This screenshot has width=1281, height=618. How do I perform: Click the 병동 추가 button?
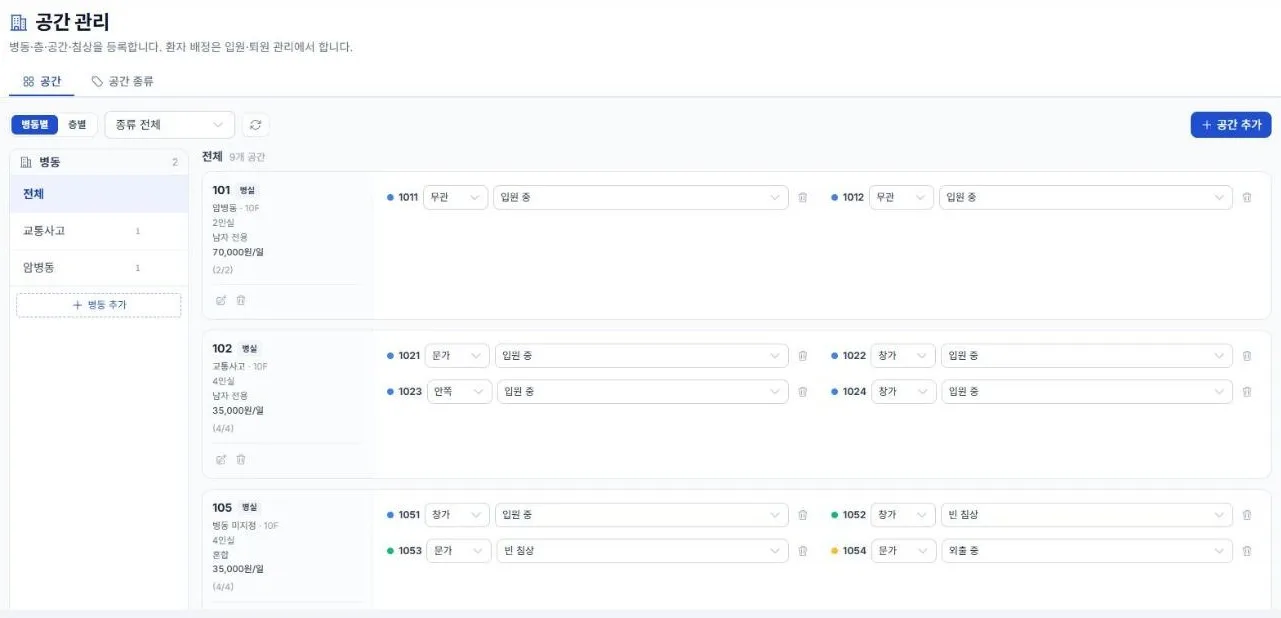click(99, 305)
